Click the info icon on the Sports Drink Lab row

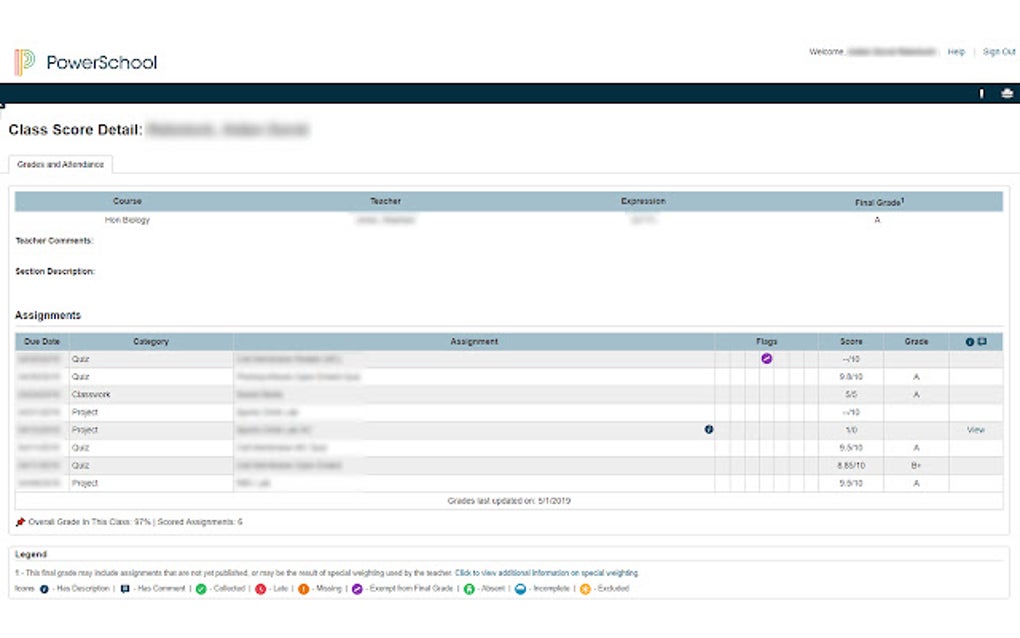pyautogui.click(x=710, y=429)
